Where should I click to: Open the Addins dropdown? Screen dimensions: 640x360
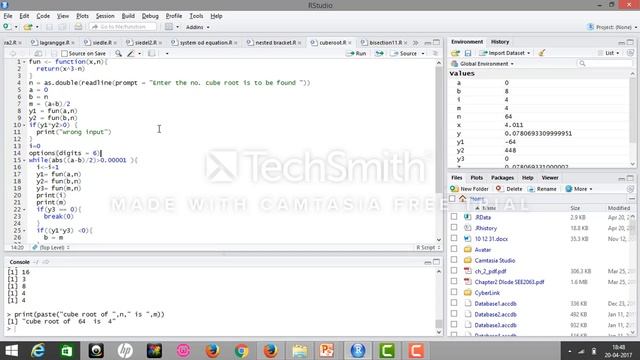tap(198, 27)
